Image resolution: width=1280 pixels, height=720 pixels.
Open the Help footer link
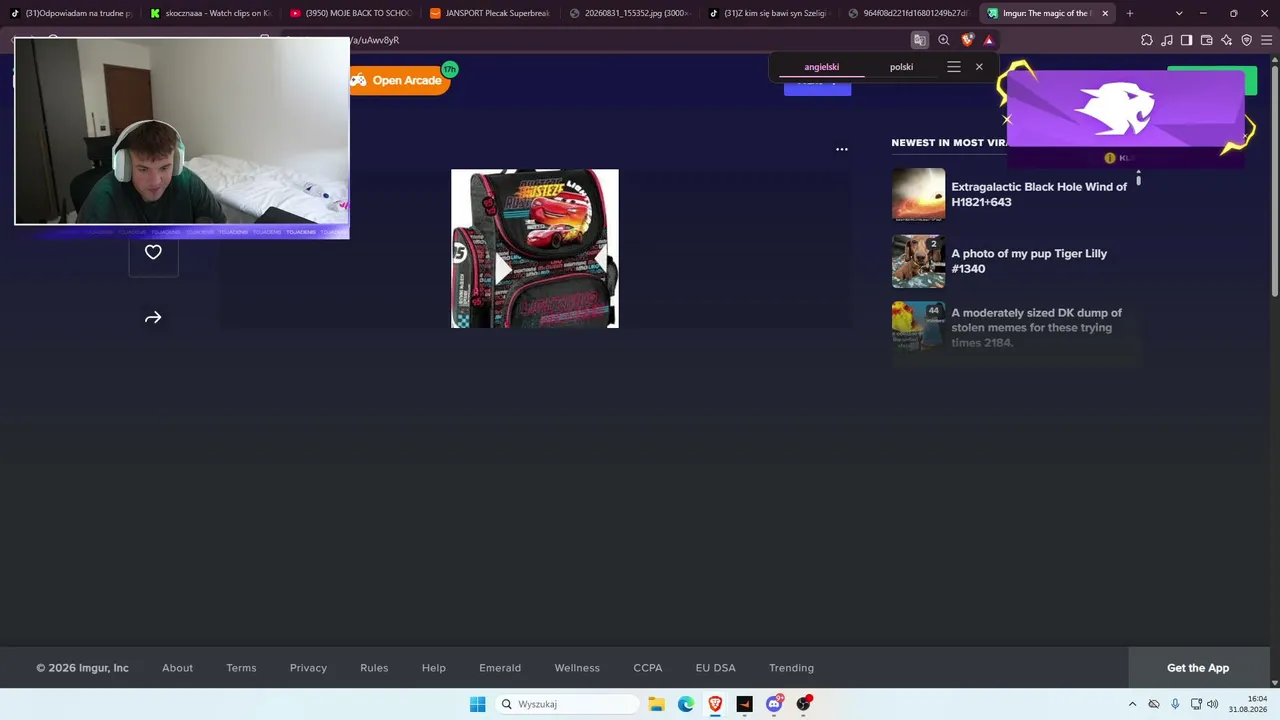[x=434, y=668]
